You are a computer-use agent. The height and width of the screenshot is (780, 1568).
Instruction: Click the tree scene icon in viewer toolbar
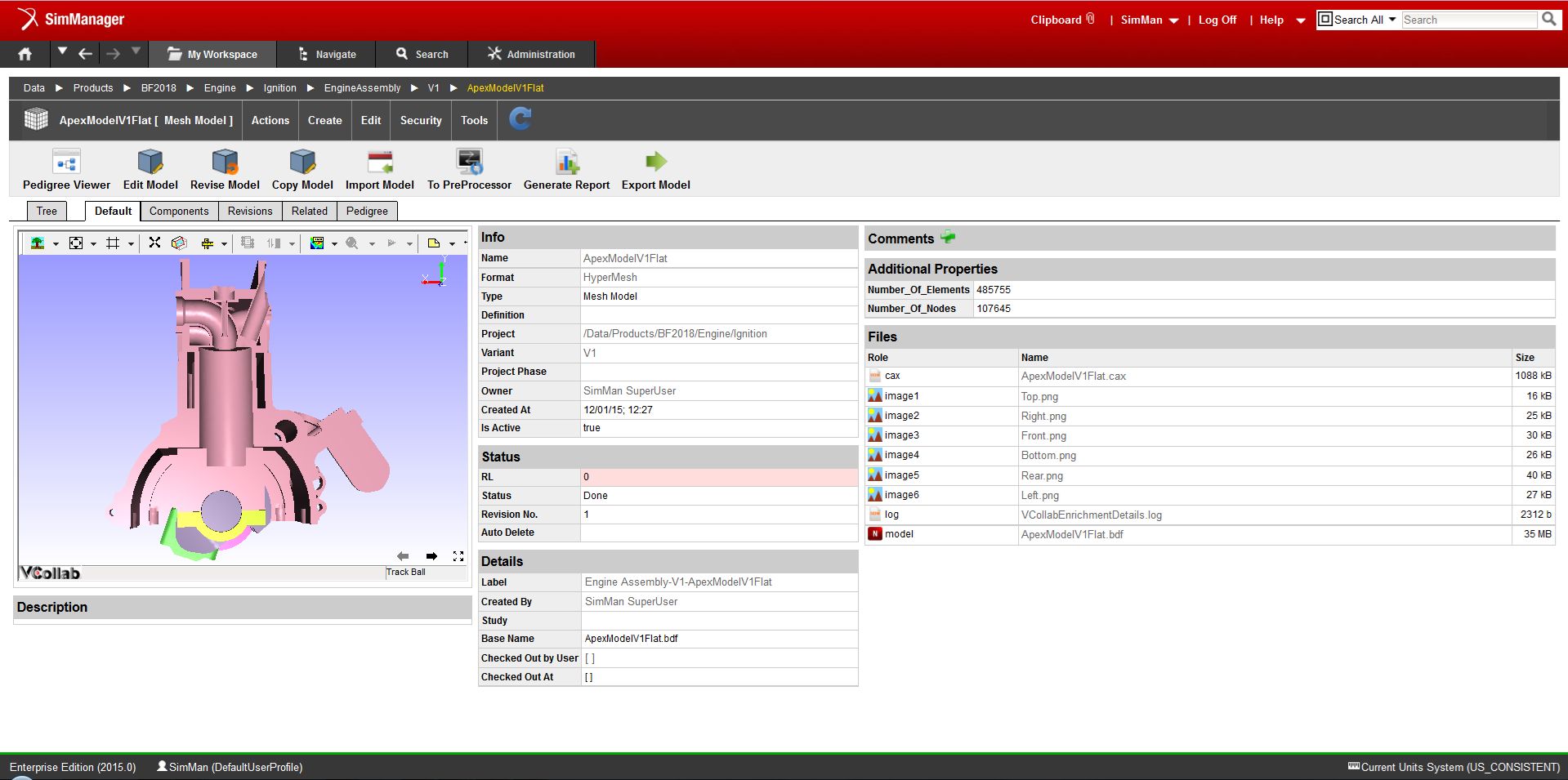(x=38, y=243)
